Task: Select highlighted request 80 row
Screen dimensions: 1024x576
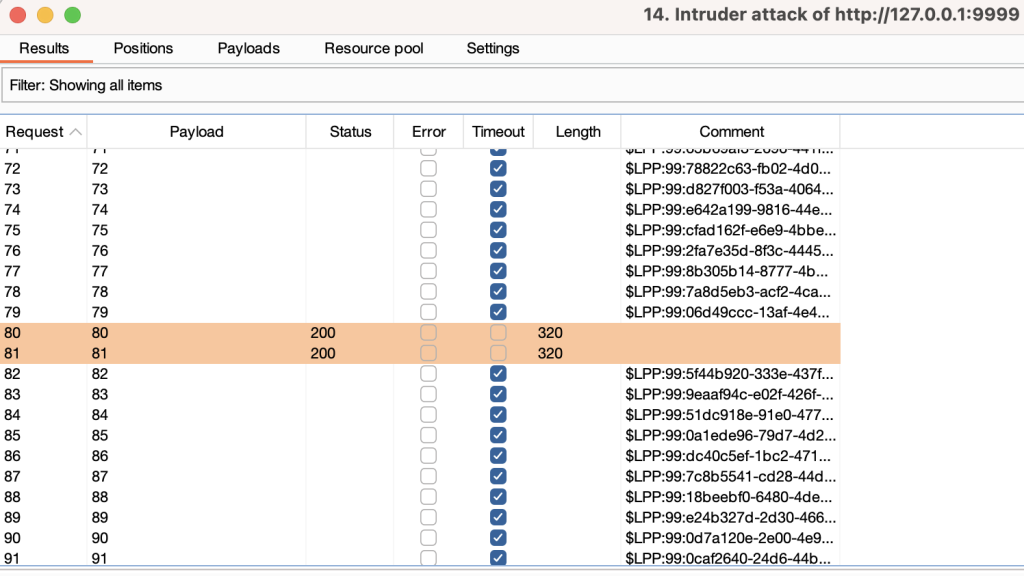Action: 200,333
